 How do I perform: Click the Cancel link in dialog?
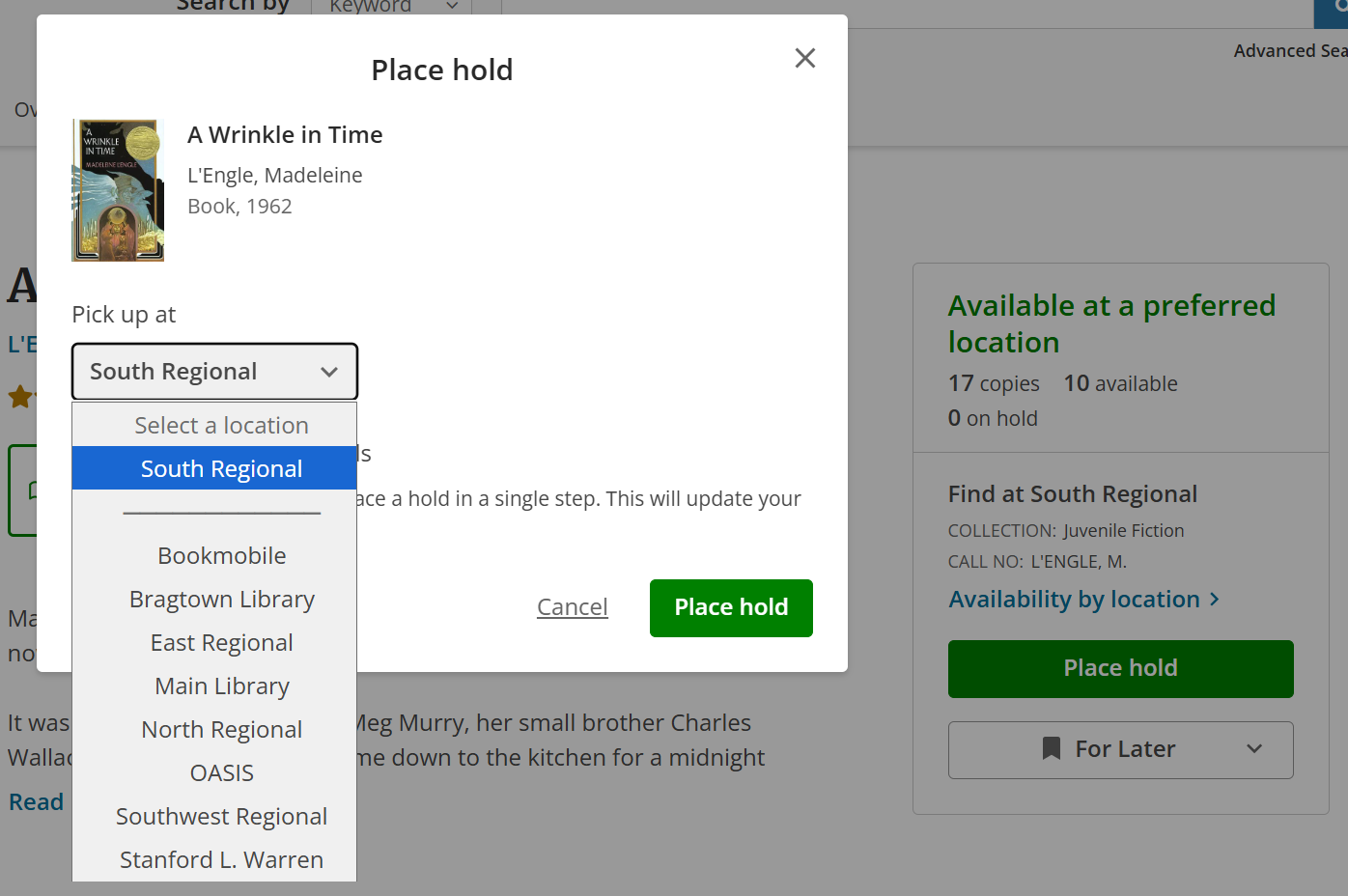pyautogui.click(x=572, y=607)
